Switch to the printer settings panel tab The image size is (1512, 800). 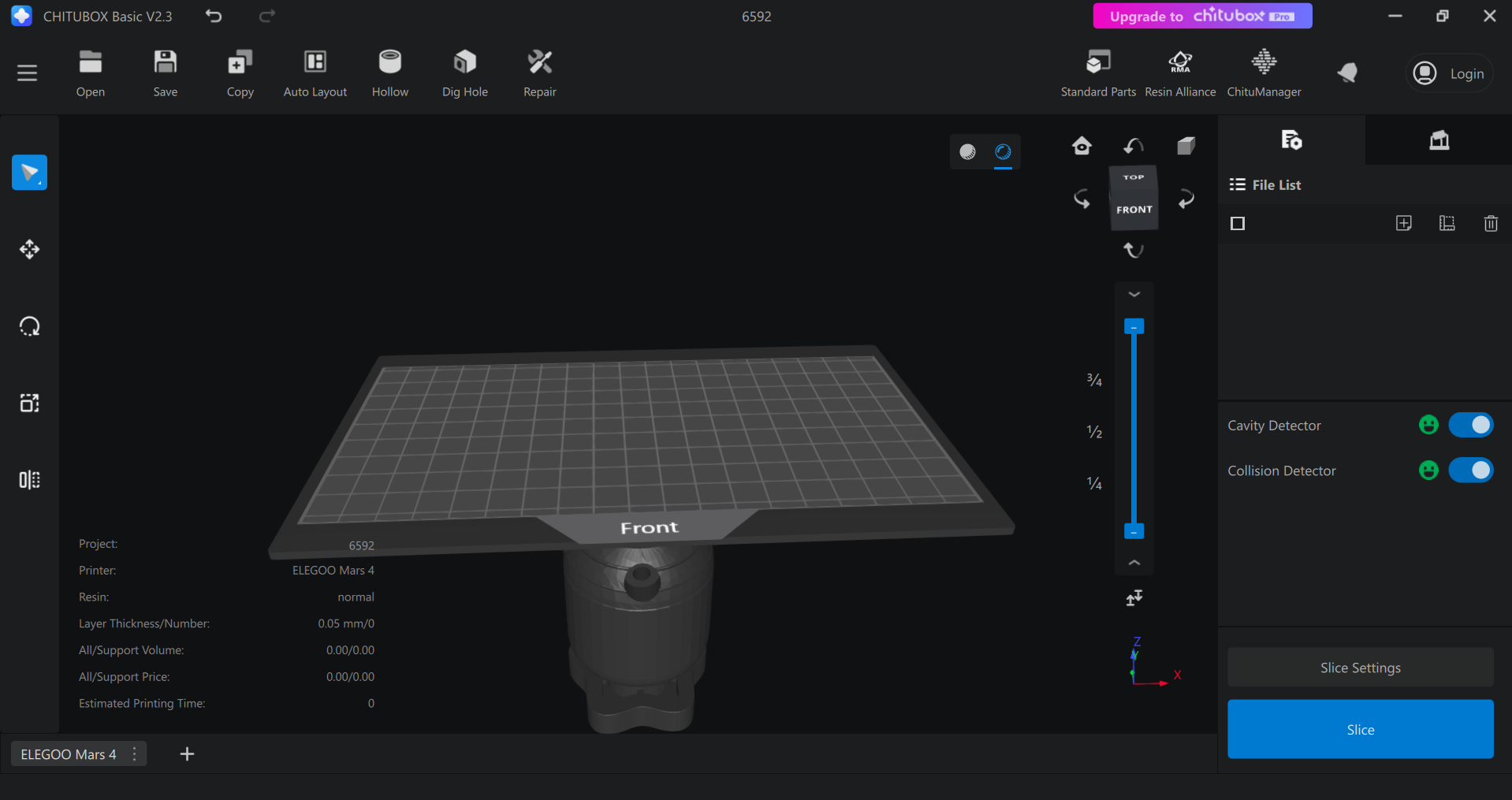pos(1439,140)
